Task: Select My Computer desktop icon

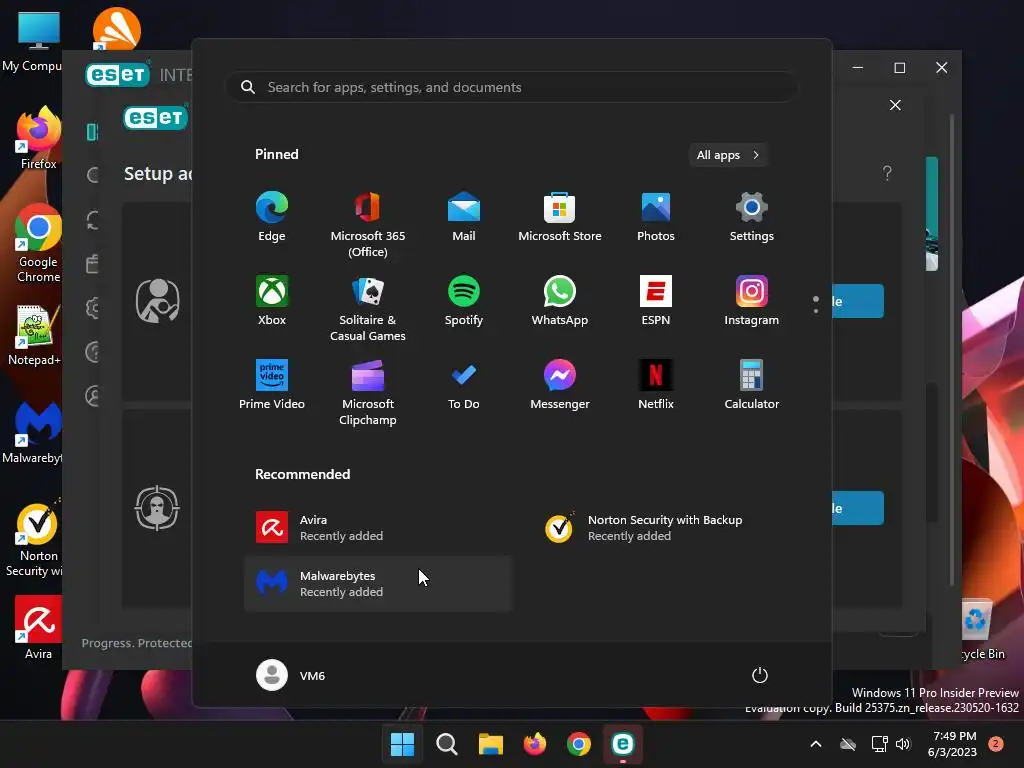Action: tap(33, 42)
